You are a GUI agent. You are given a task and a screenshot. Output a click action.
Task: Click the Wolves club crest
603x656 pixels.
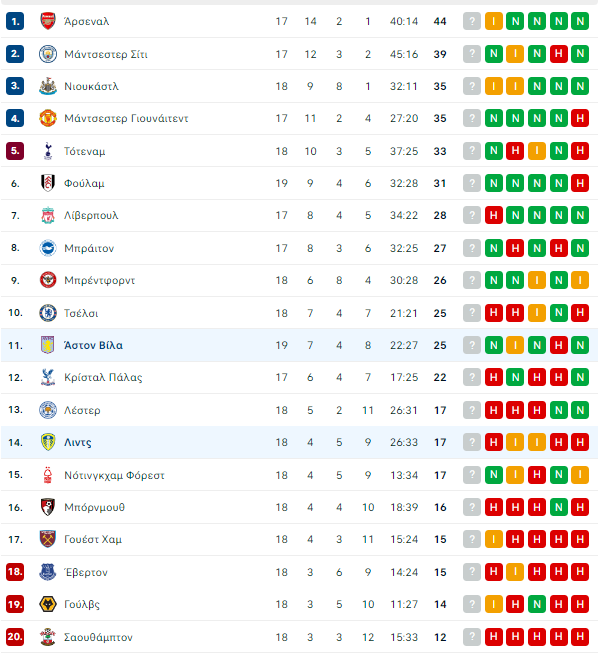pos(48,604)
